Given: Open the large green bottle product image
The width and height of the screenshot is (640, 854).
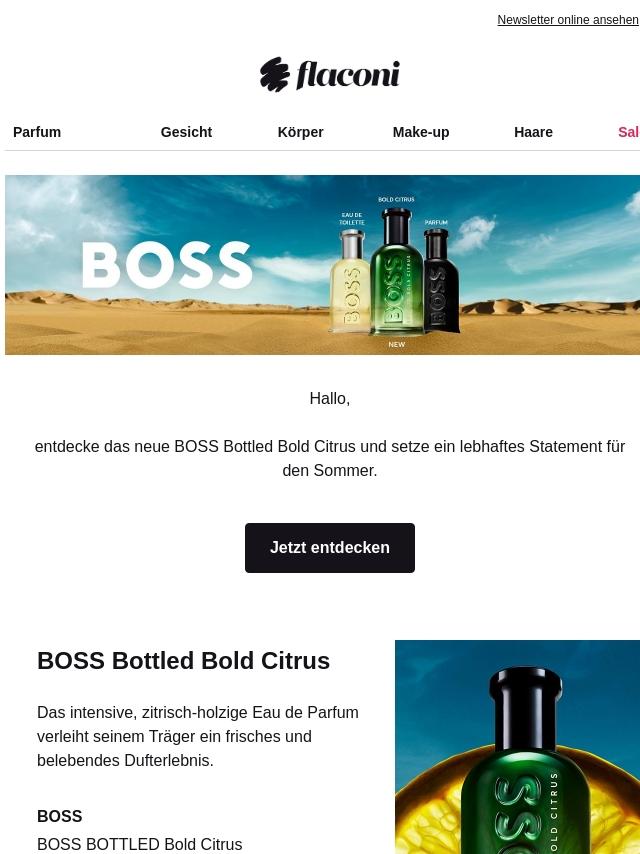Looking at the screenshot, I should tap(517, 747).
